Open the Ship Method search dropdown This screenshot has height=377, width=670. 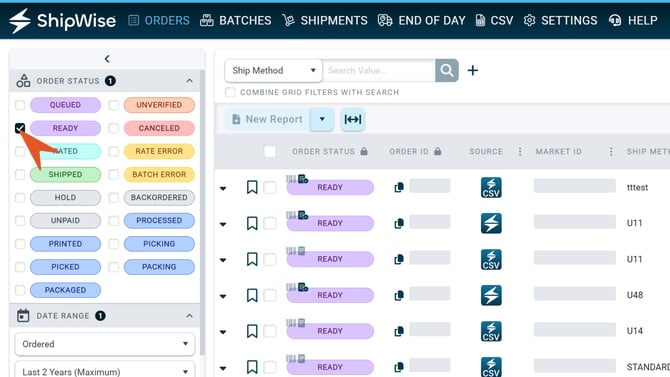[x=273, y=71]
